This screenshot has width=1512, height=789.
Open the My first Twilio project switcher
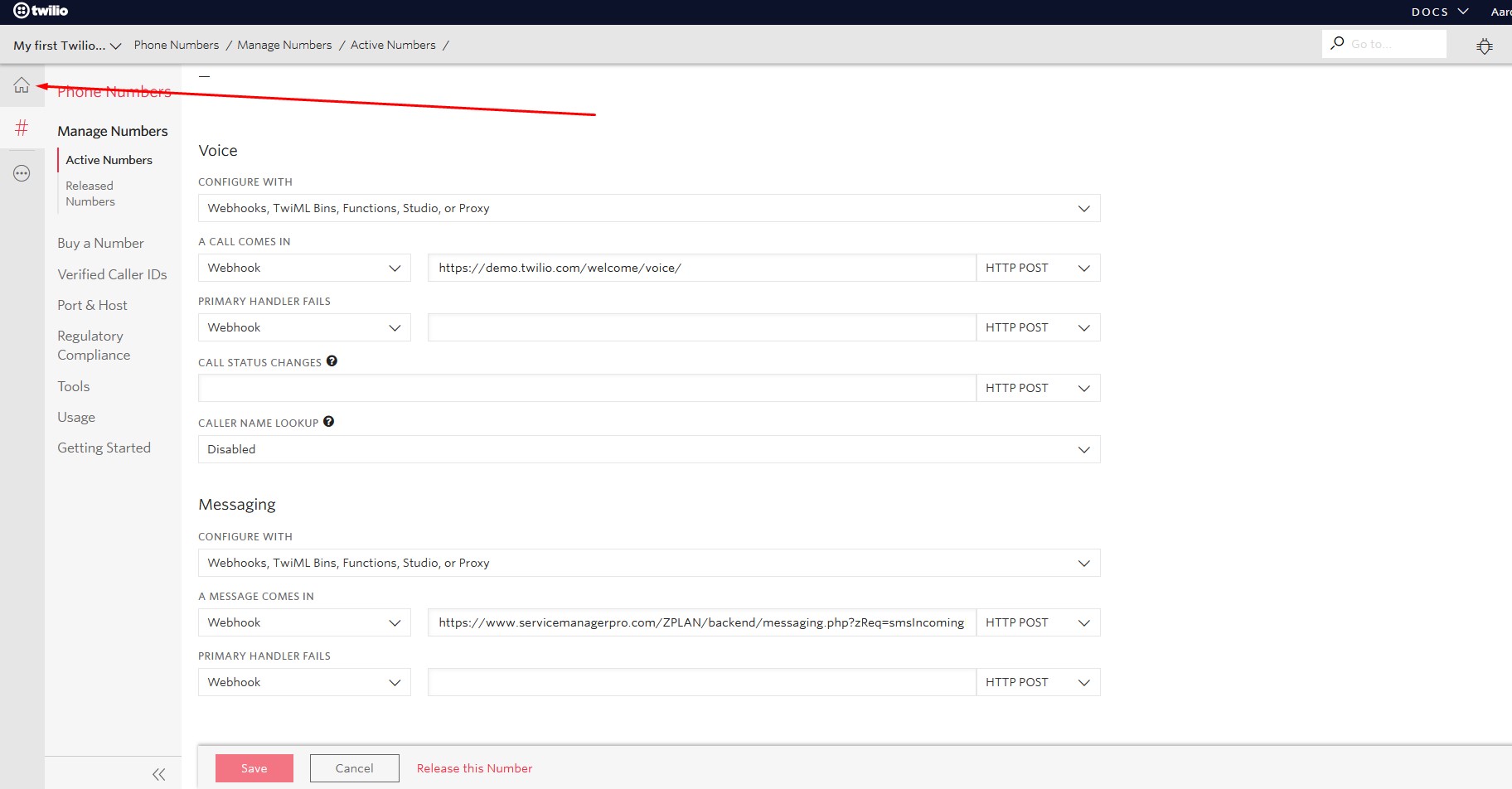67,46
